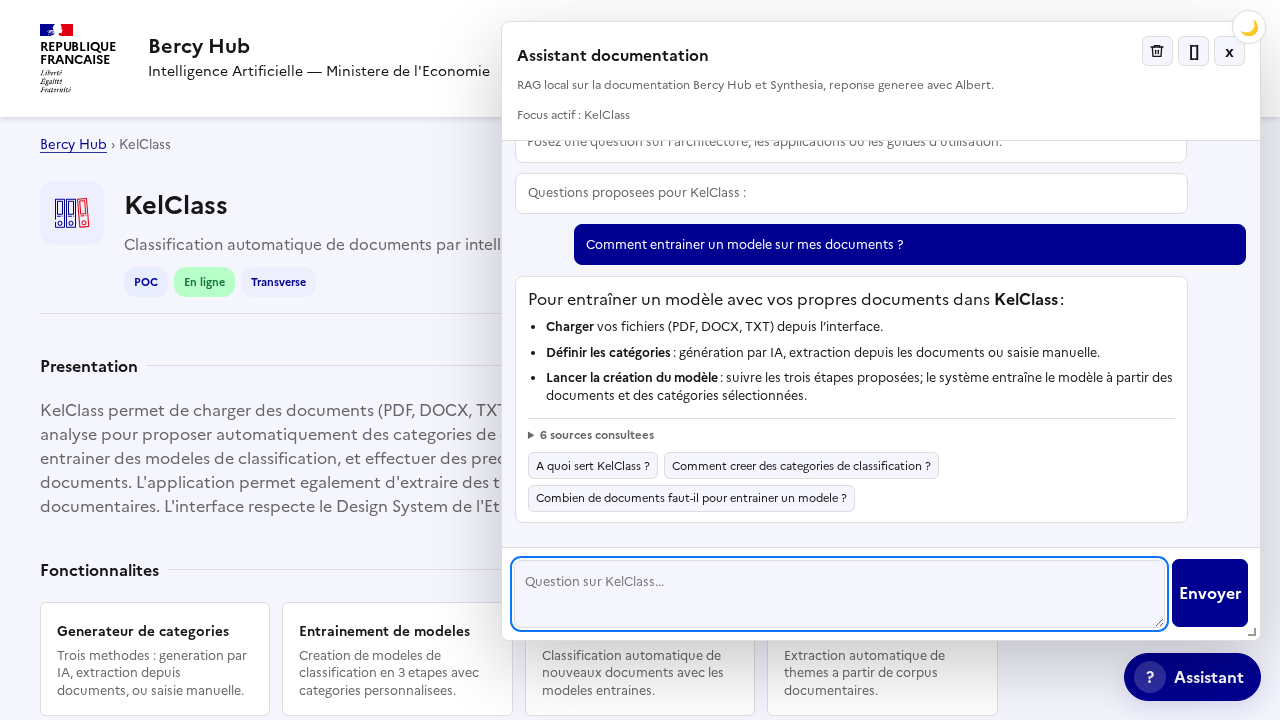Click the question mark icon on Assistant button
The image size is (1280, 720).
point(1150,677)
